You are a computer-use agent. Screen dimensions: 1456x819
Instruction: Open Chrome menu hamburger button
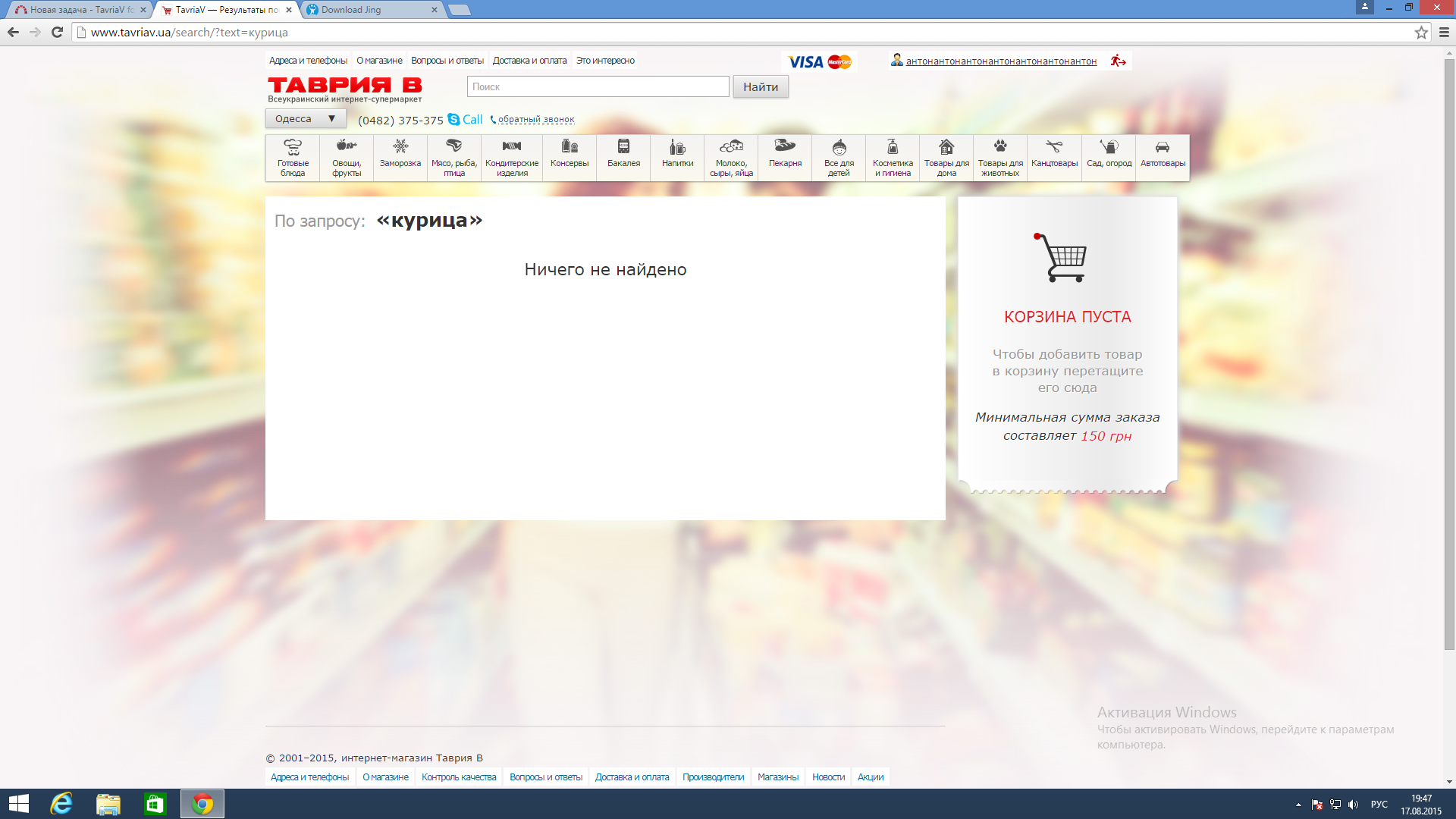tap(1444, 33)
